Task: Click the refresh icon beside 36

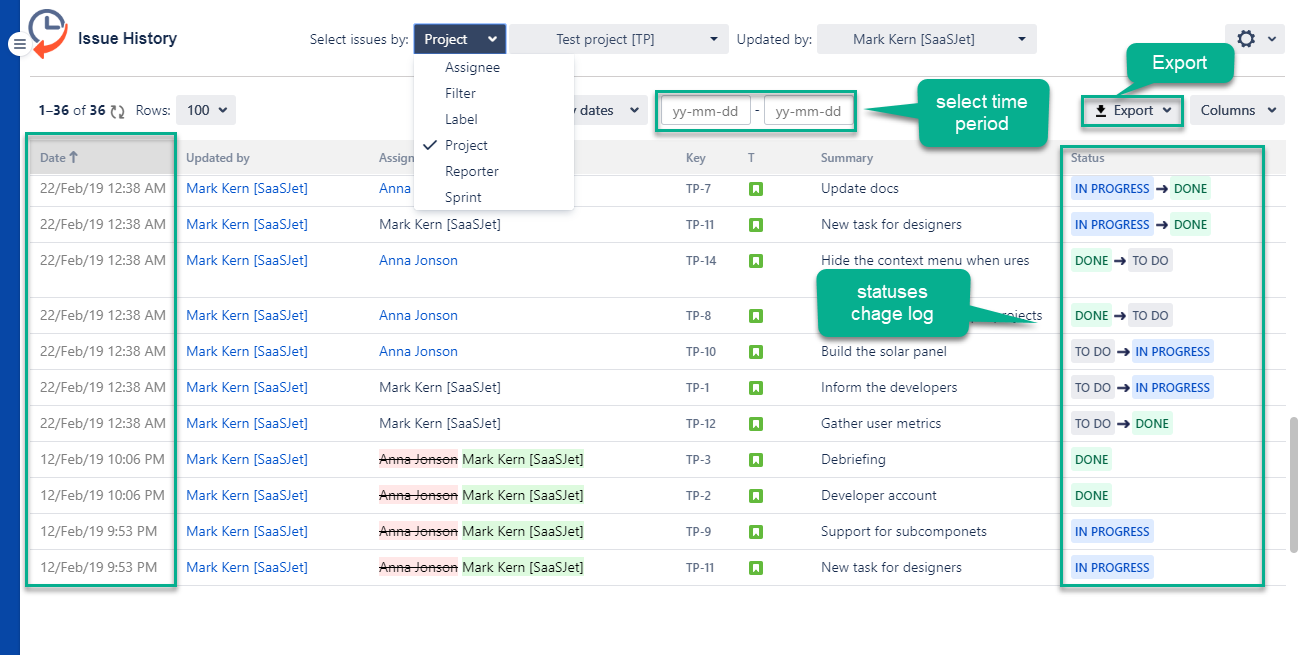Action: (117, 111)
